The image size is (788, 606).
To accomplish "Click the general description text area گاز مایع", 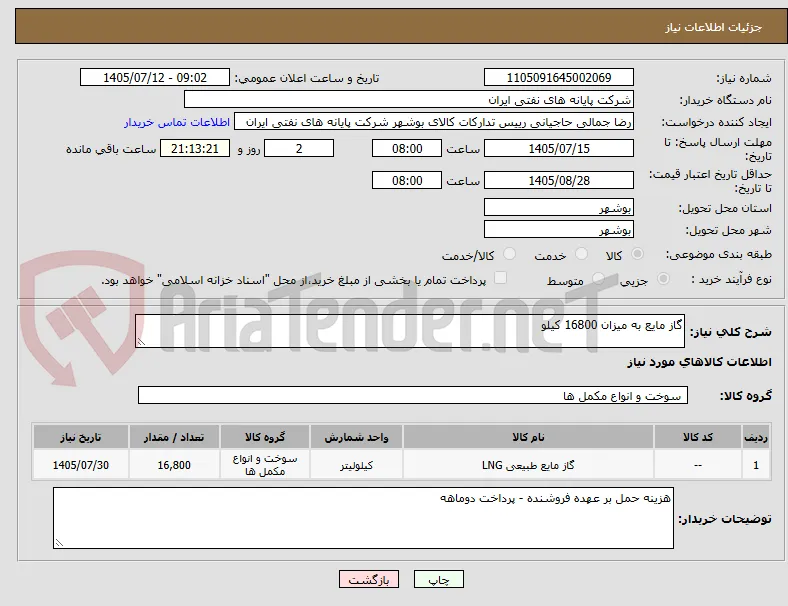I will coord(410,331).
